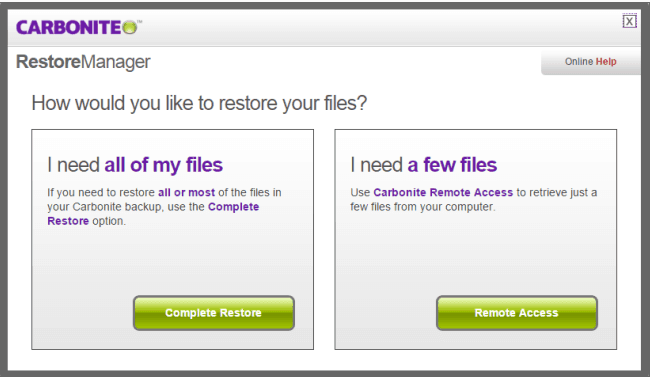The image size is (650, 377).
Task: Select the 'I need a few files' heading
Action: [423, 165]
